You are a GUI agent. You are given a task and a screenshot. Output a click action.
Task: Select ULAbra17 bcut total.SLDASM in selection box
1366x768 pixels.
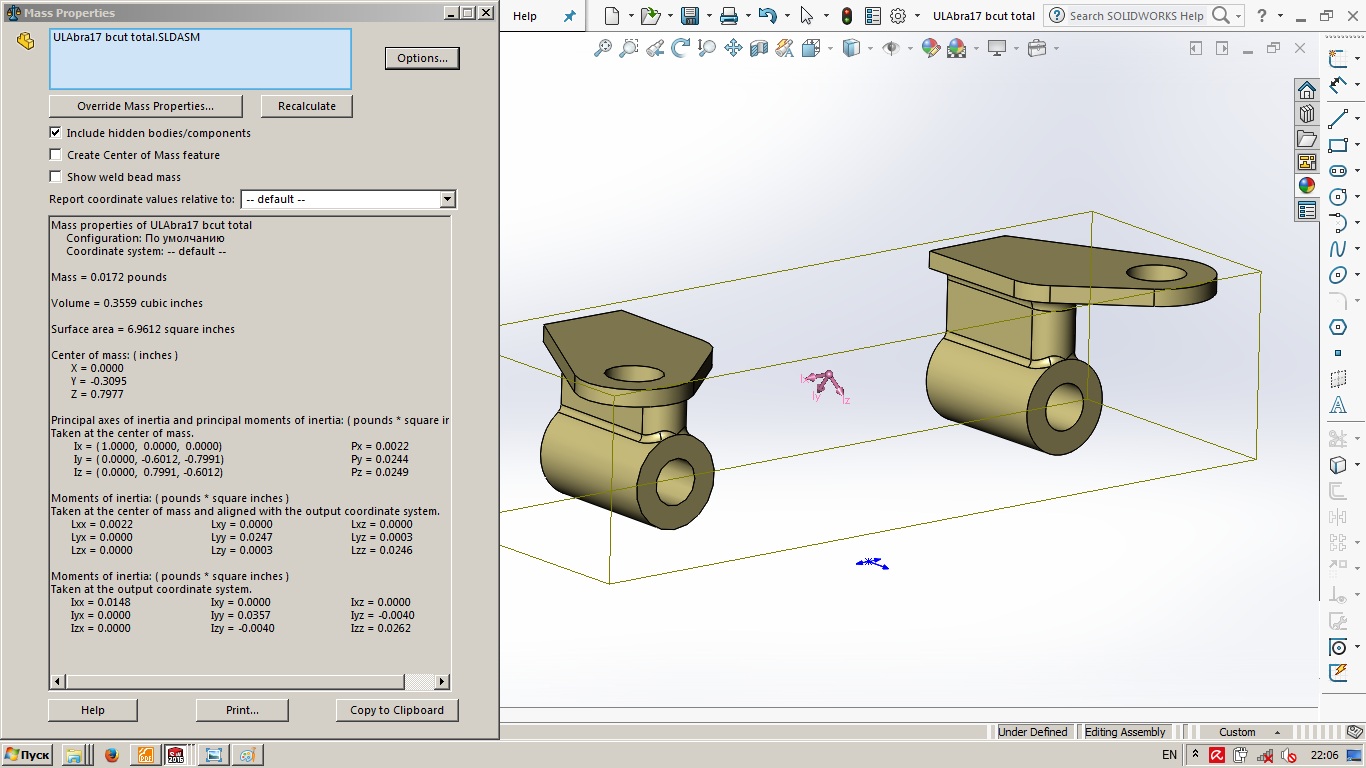124,36
